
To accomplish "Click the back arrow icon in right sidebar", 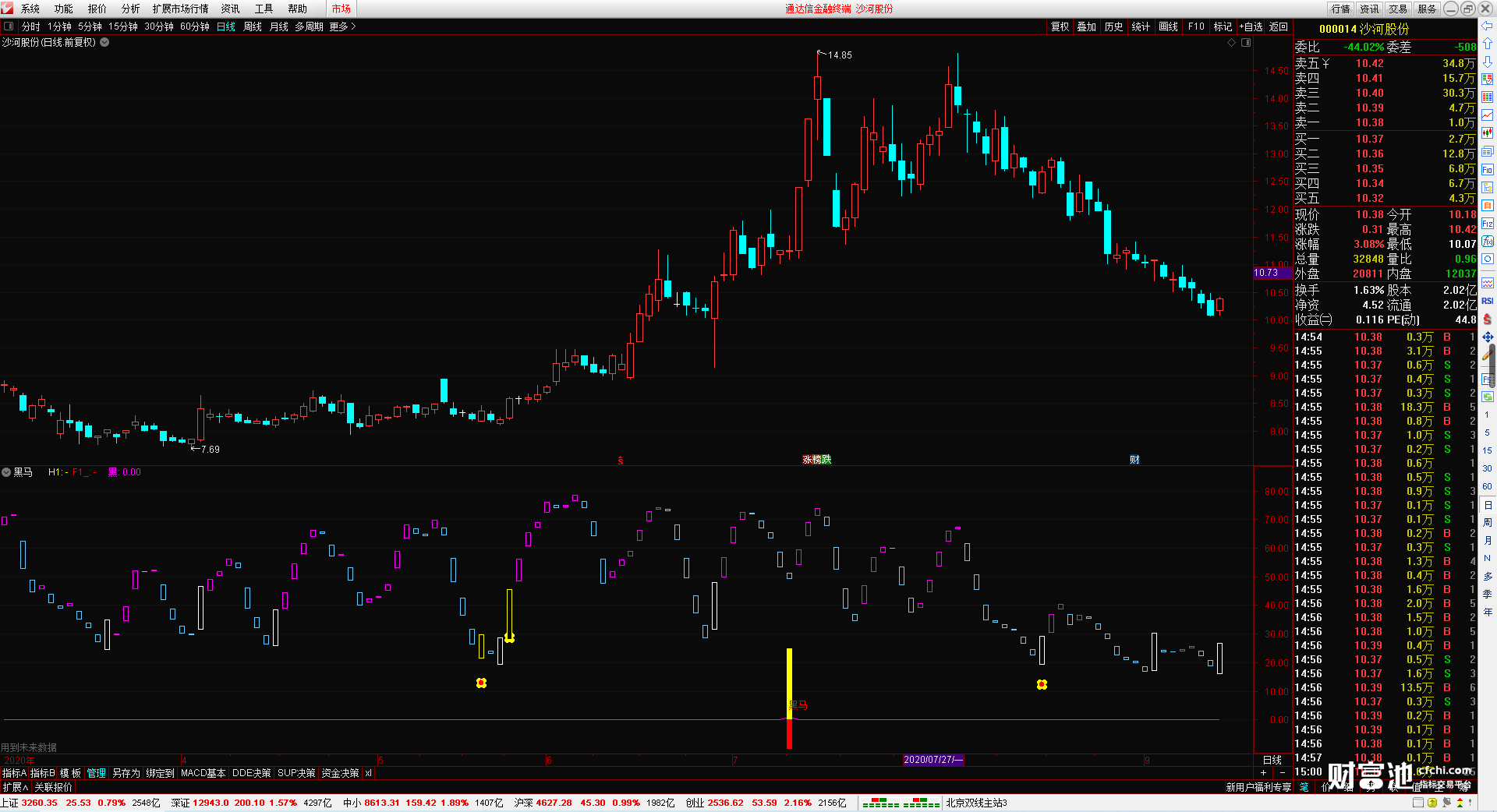I will point(1488,25).
